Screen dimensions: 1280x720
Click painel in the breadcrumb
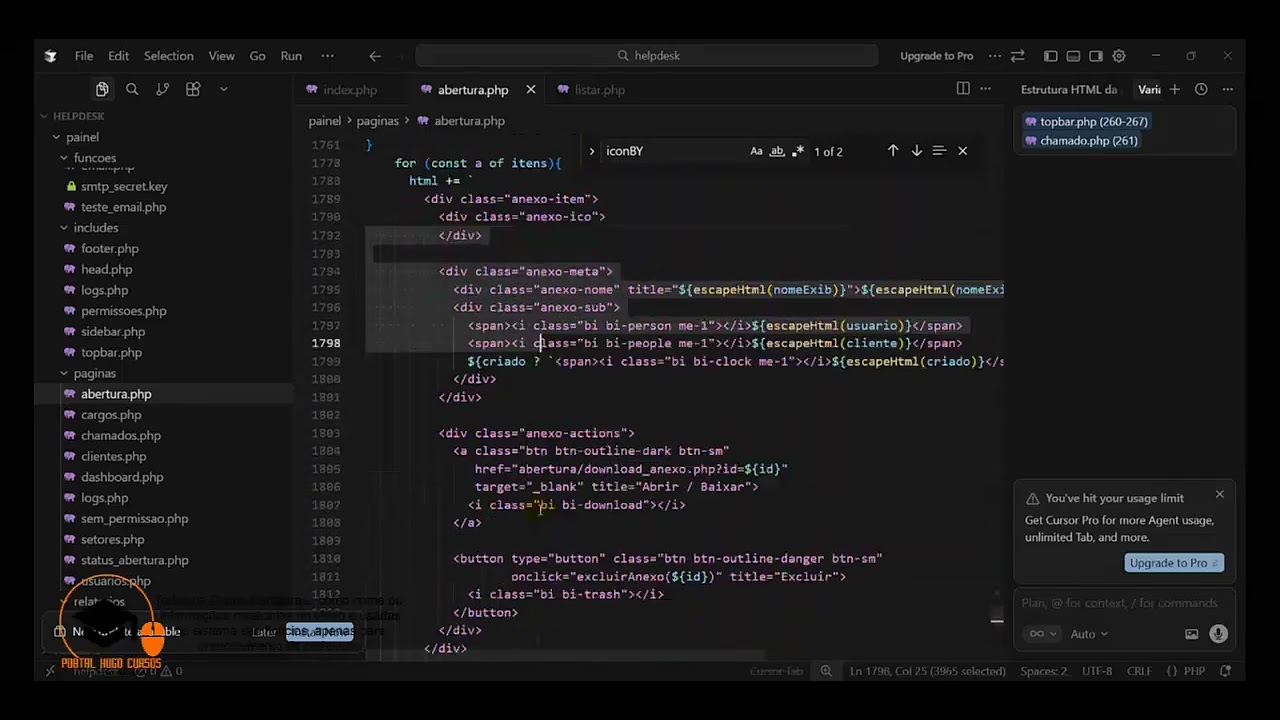(x=325, y=121)
